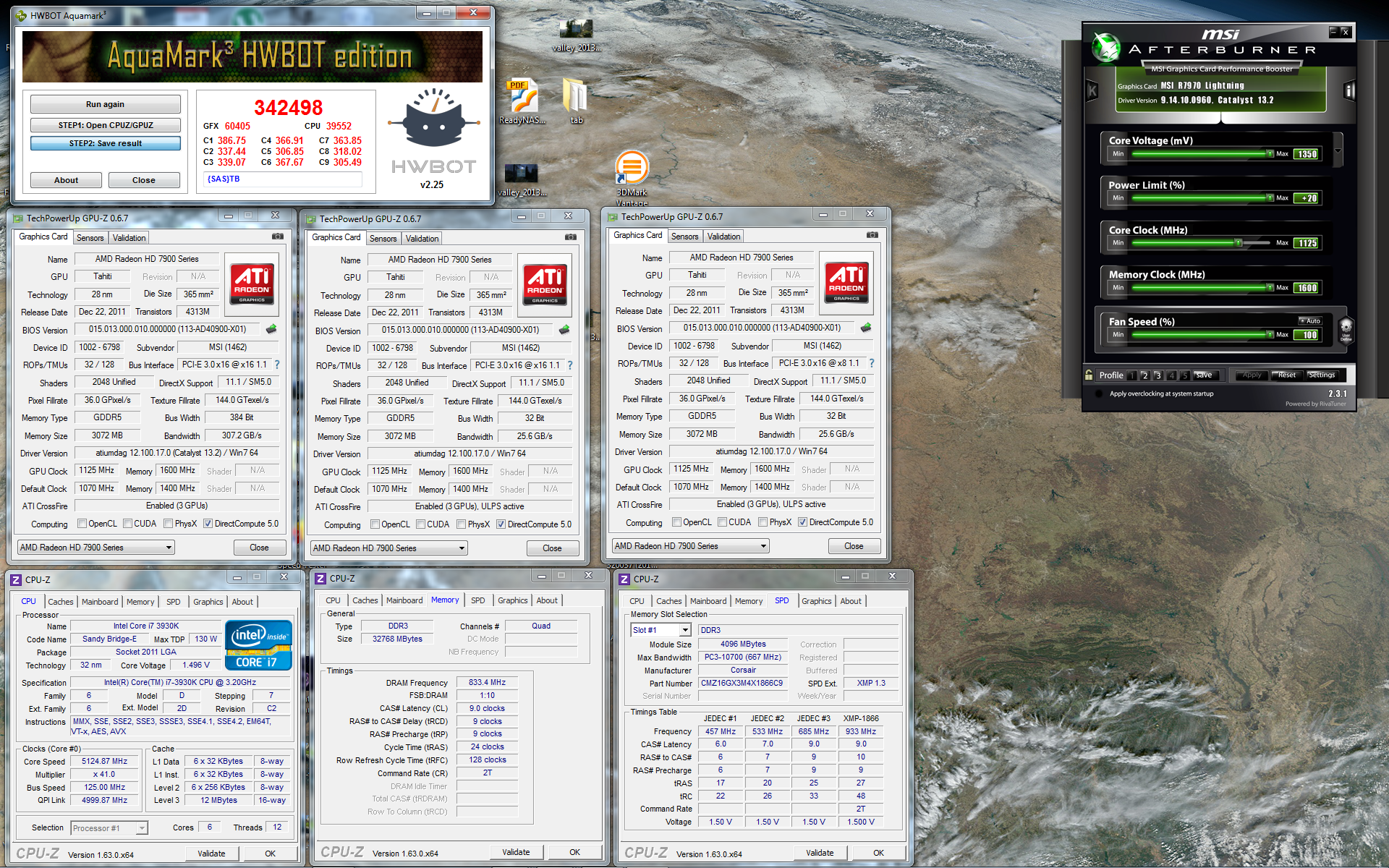Click Bus Interface question mark in middle GPU-Z
Screen dimensions: 1389x868
tap(569, 365)
